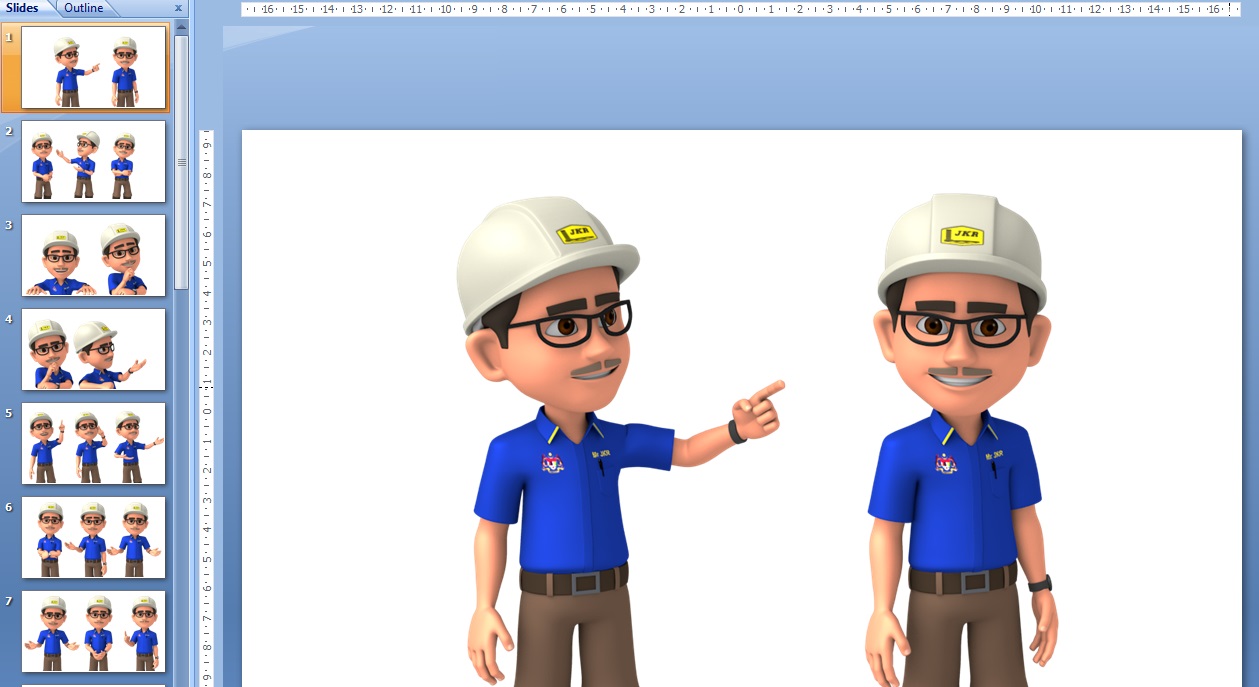Switch to the Outline tab
1259x687 pixels.
pos(83,8)
